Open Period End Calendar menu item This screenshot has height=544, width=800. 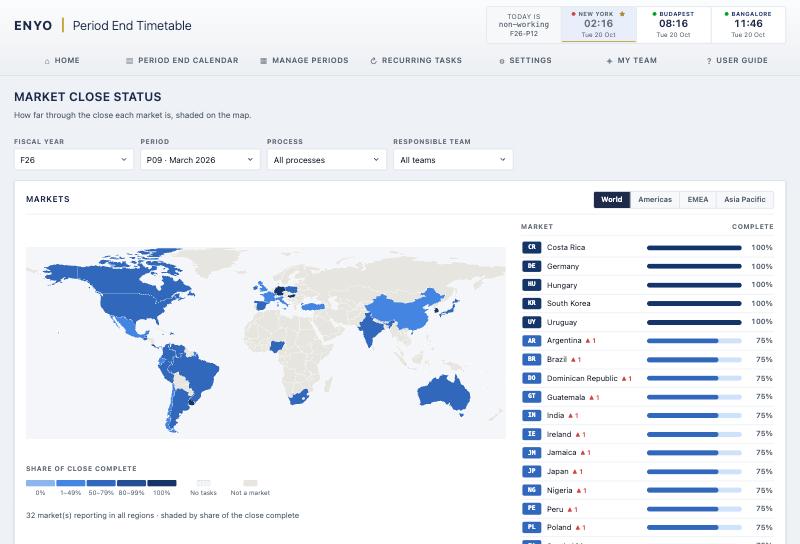182,60
